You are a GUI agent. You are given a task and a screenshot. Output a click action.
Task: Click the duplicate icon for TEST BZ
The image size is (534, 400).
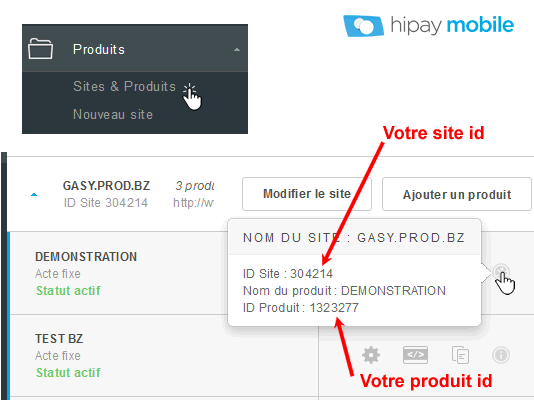coord(460,355)
